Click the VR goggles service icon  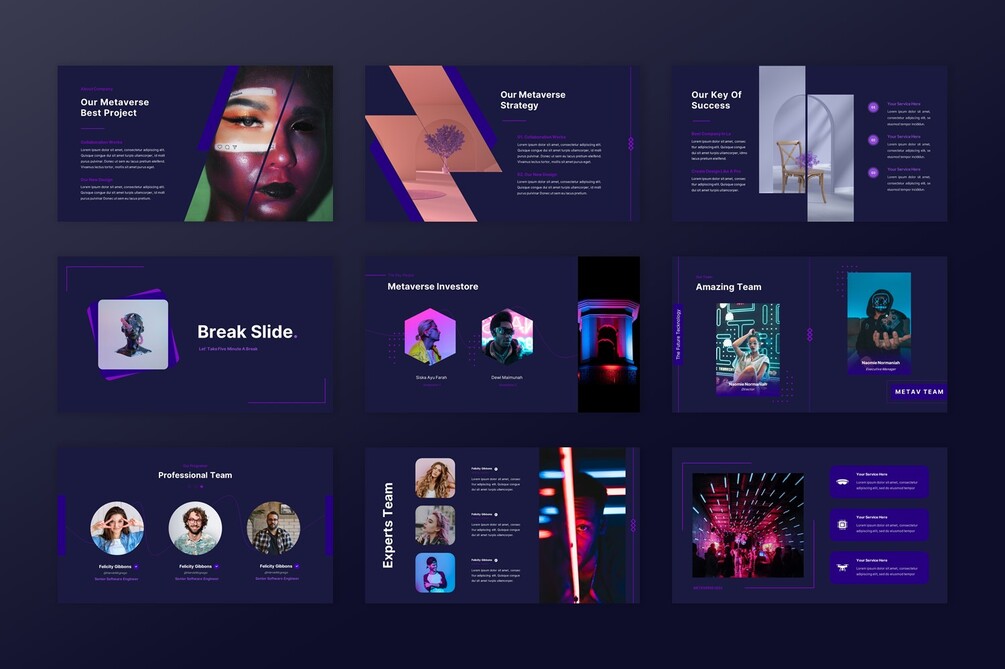[842, 482]
